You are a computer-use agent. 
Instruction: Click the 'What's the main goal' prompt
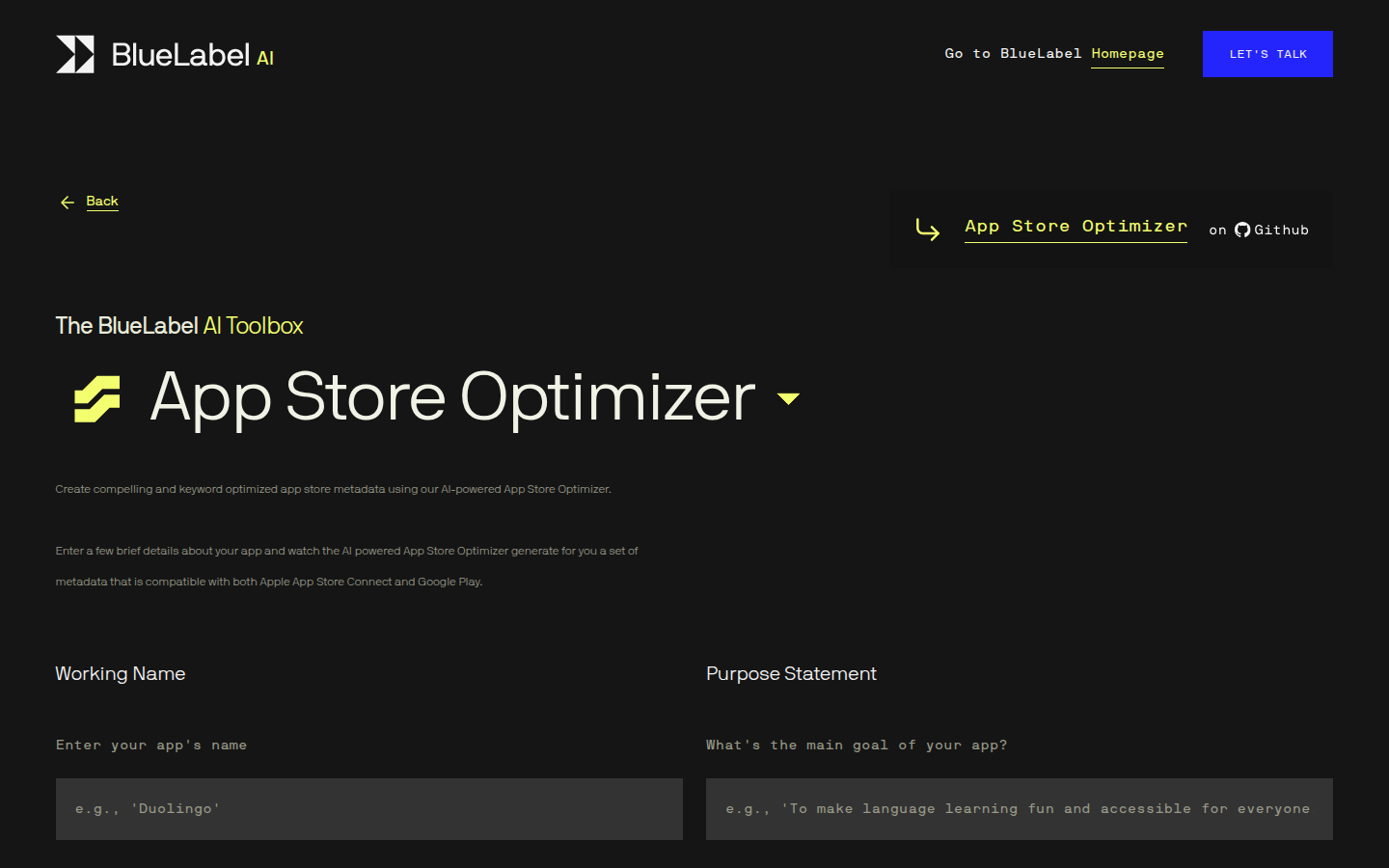coord(856,745)
